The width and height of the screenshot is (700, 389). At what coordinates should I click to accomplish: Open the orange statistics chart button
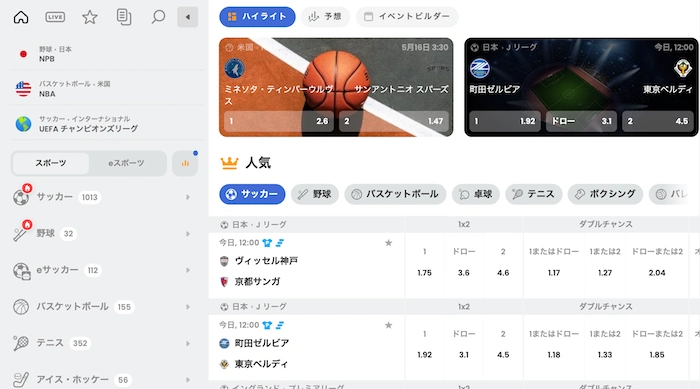click(x=185, y=163)
